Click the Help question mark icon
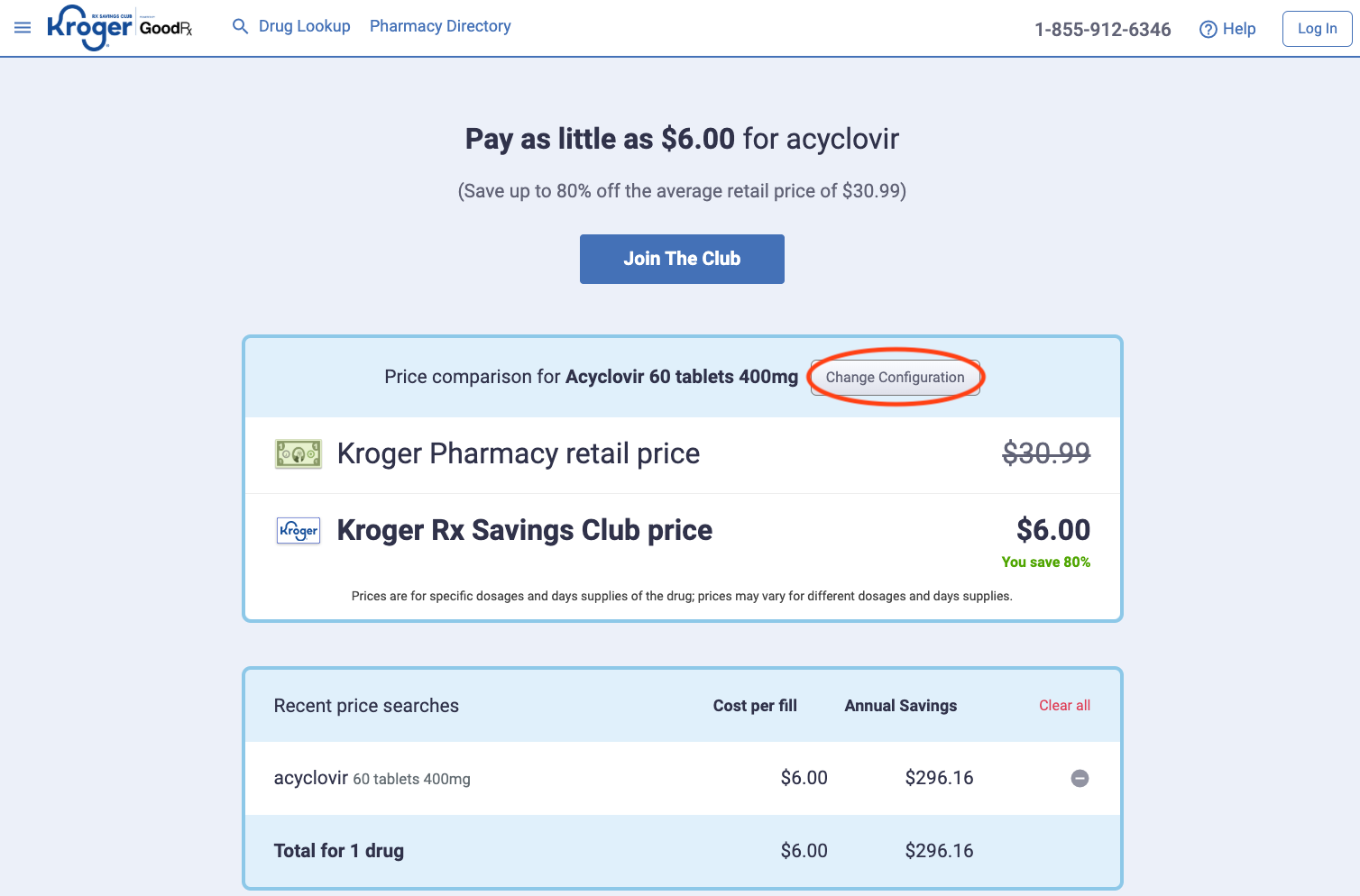Viewport: 1360px width, 896px height. coord(1208,29)
